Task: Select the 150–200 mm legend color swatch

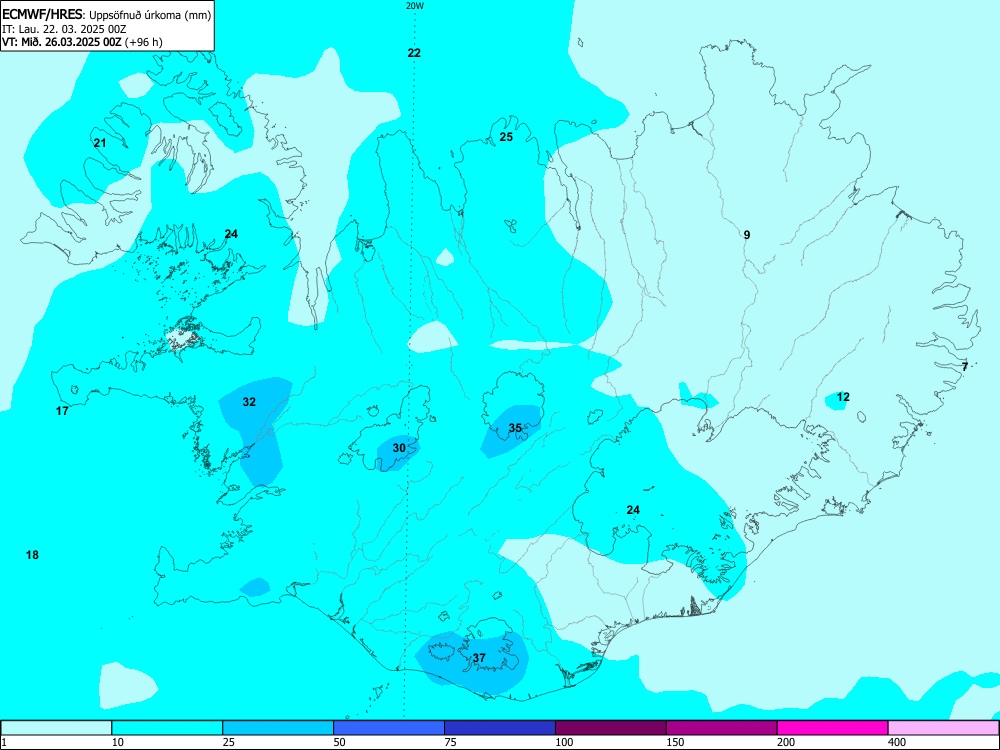Action: coord(722,728)
